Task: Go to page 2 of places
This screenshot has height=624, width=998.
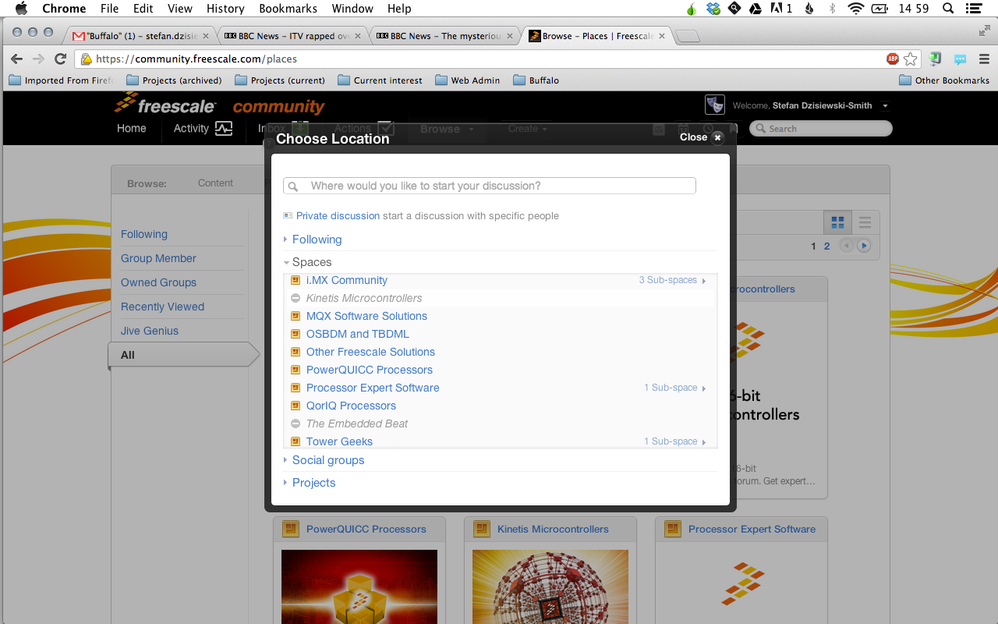Action: tap(827, 246)
